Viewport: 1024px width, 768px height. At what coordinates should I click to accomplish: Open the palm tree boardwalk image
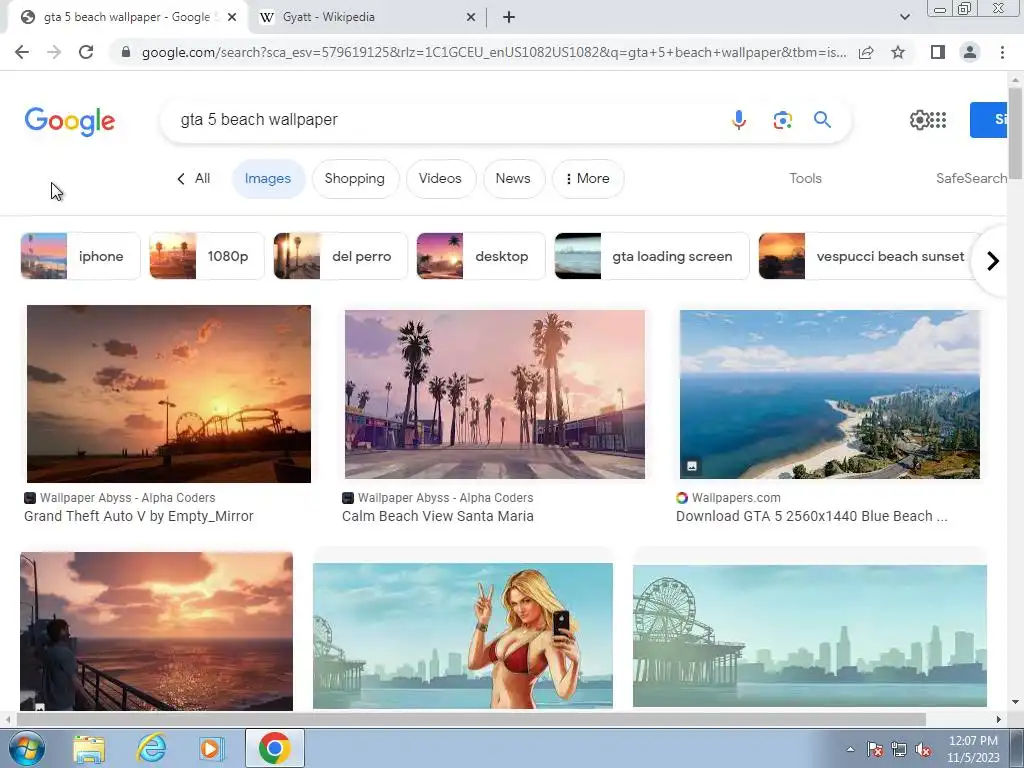click(494, 394)
